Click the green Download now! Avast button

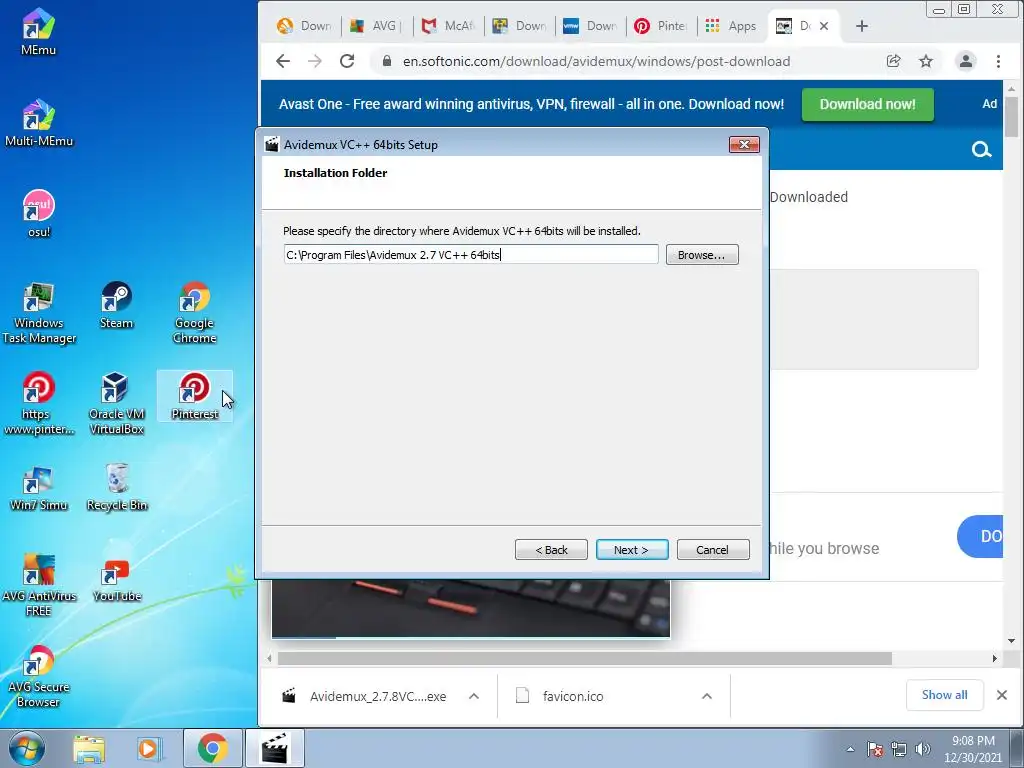[867, 104]
